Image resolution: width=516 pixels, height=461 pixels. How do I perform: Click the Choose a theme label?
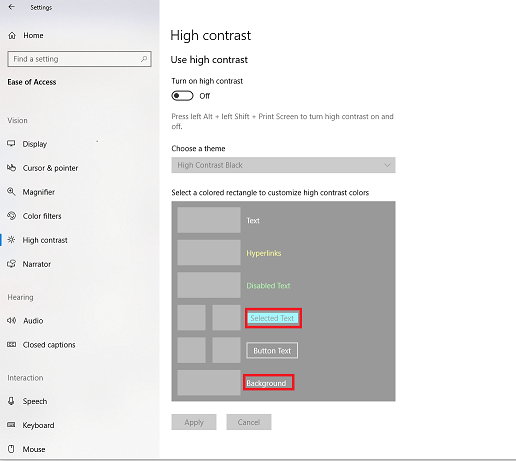pos(198,148)
